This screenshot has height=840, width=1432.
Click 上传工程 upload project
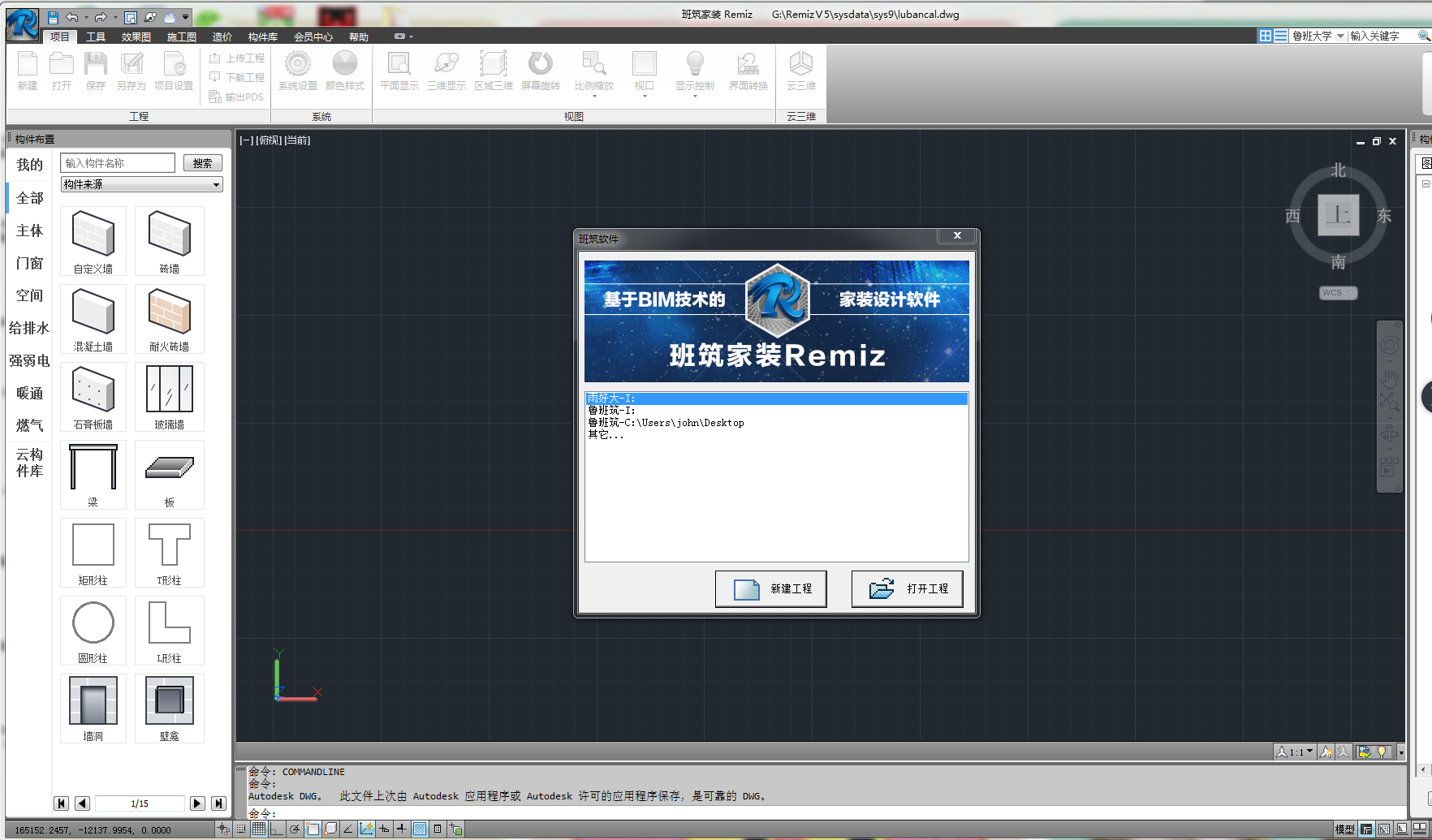pyautogui.click(x=237, y=58)
